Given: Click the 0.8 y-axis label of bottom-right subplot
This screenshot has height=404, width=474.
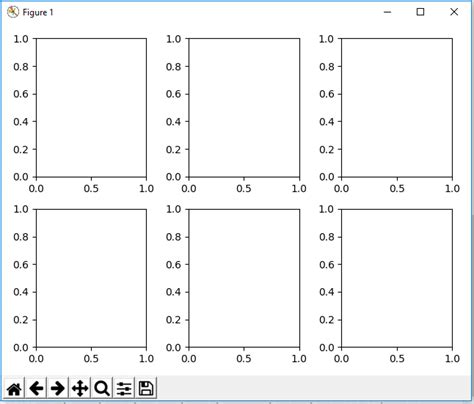Looking at the screenshot, I should (x=326, y=237).
